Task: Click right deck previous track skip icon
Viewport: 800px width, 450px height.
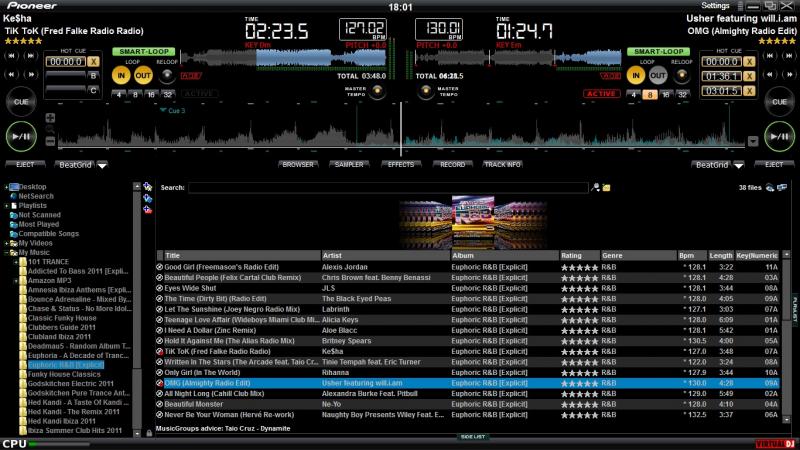Action: point(770,56)
